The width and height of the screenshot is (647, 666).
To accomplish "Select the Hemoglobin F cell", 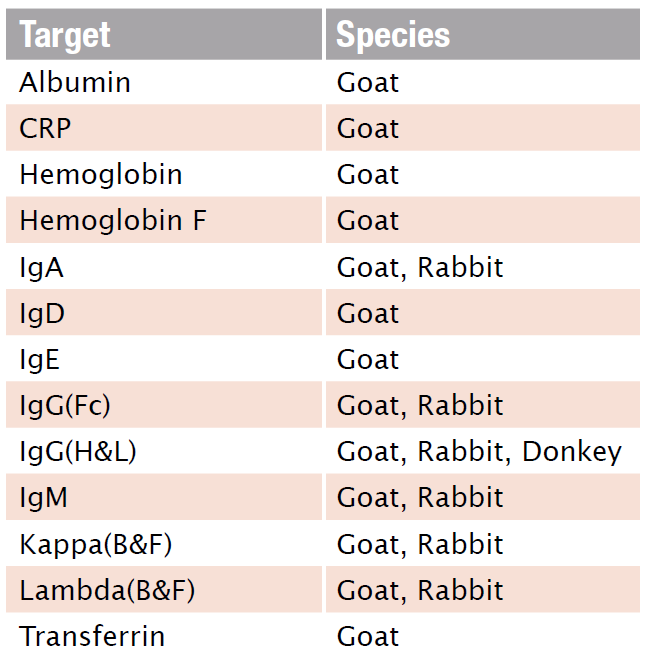I will (113, 220).
